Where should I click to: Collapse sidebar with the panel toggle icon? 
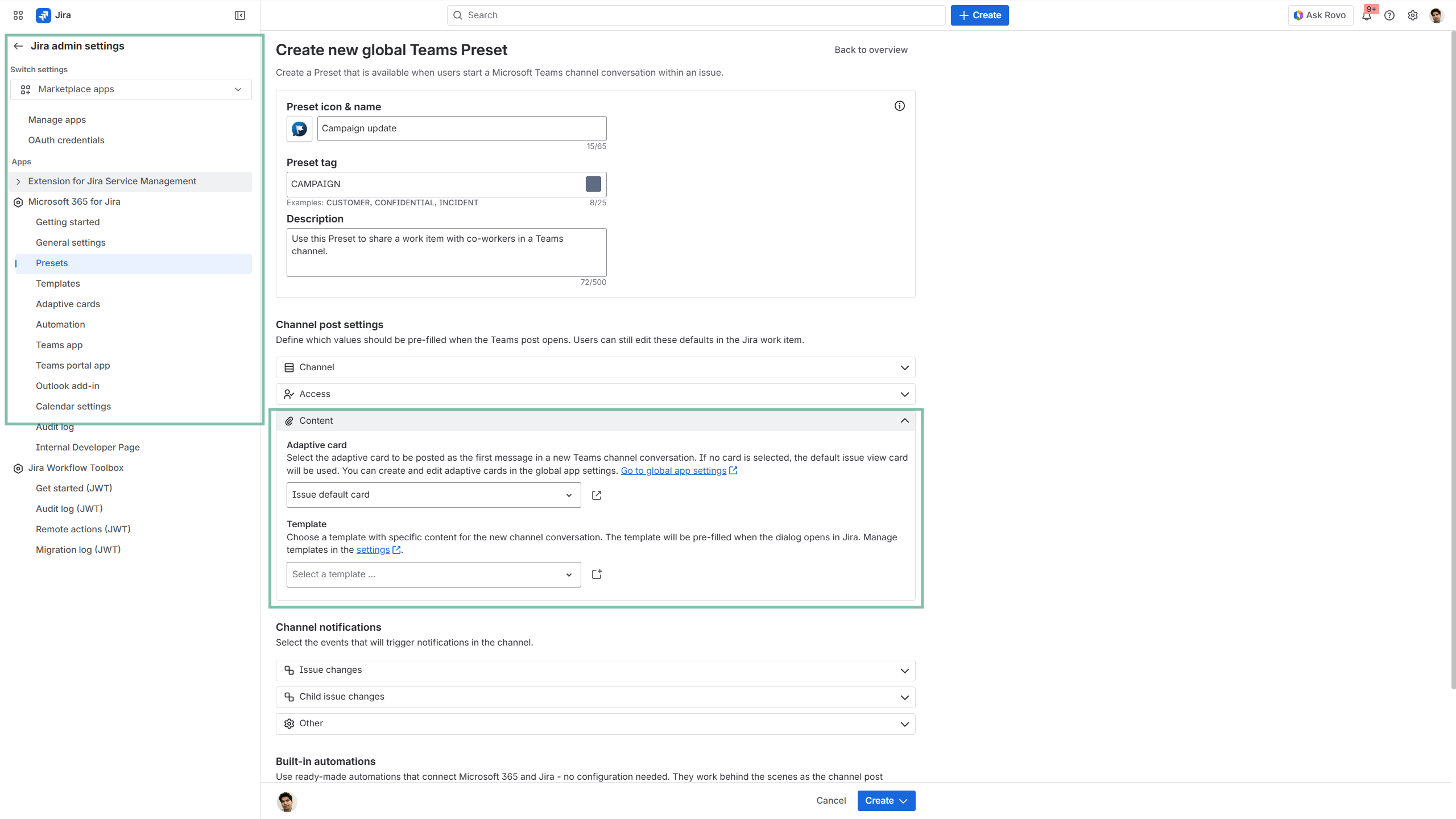[239, 15]
